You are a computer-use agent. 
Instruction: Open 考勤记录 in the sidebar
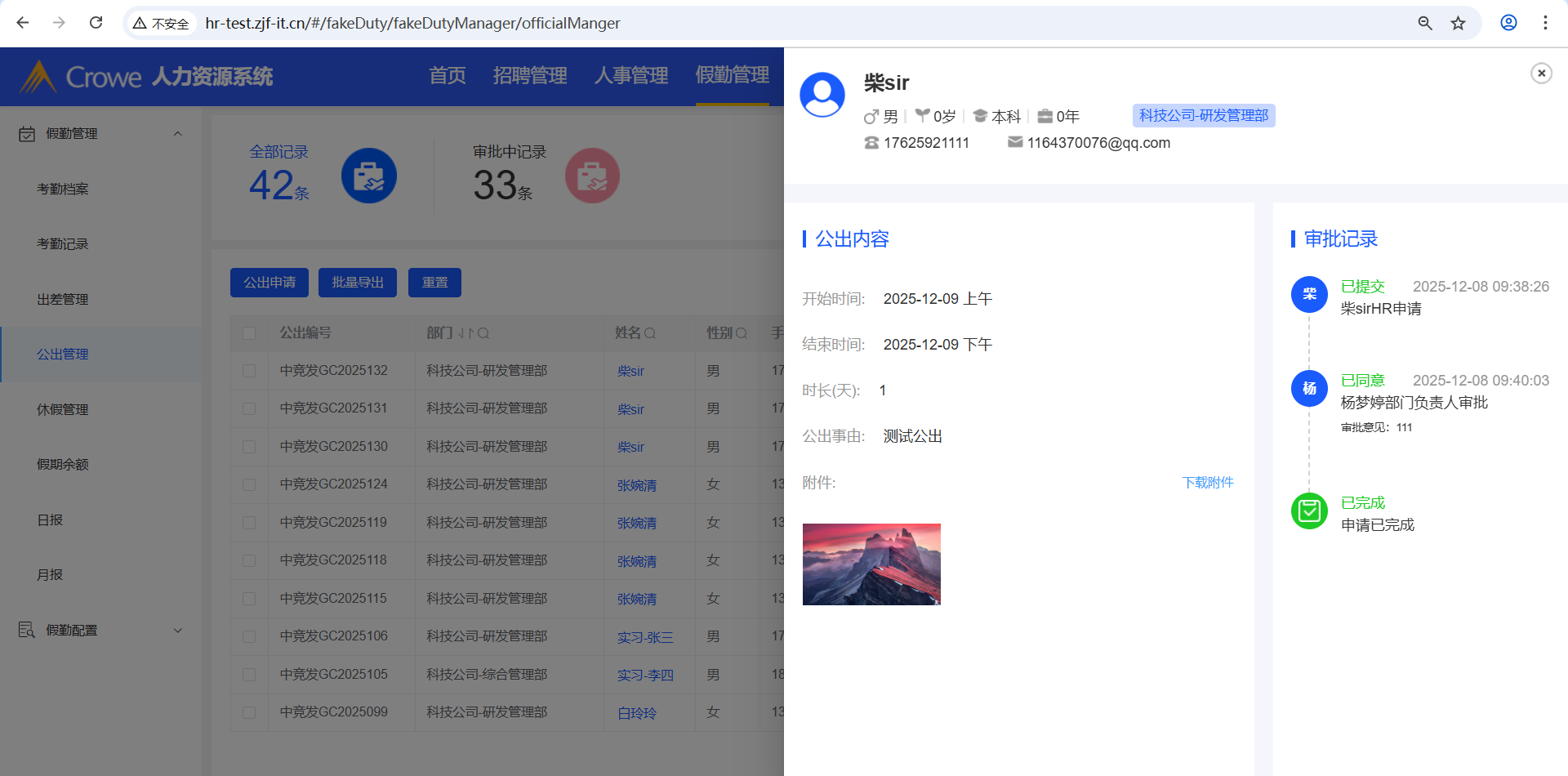pyautogui.click(x=63, y=244)
